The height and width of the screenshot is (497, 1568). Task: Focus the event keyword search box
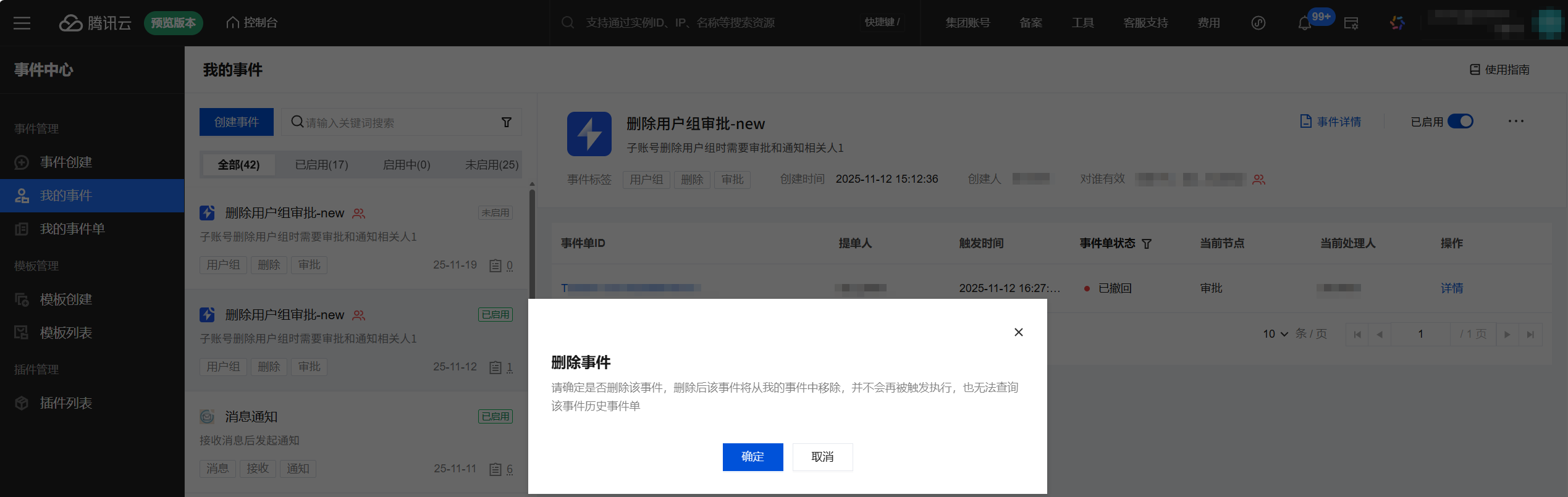click(x=402, y=122)
